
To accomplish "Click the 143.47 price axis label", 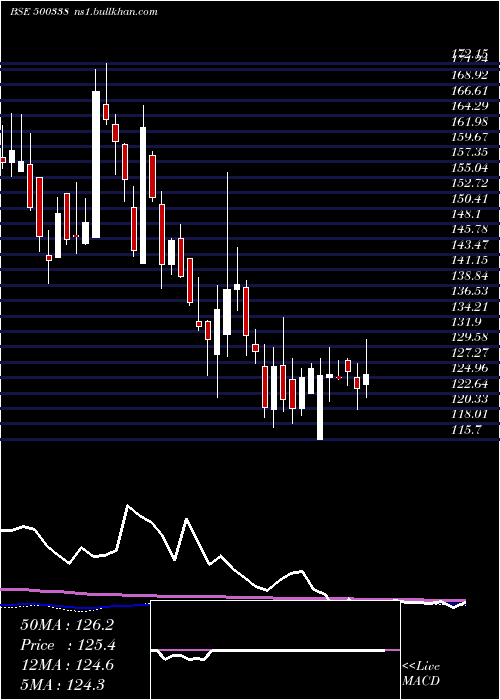I will [x=468, y=245].
